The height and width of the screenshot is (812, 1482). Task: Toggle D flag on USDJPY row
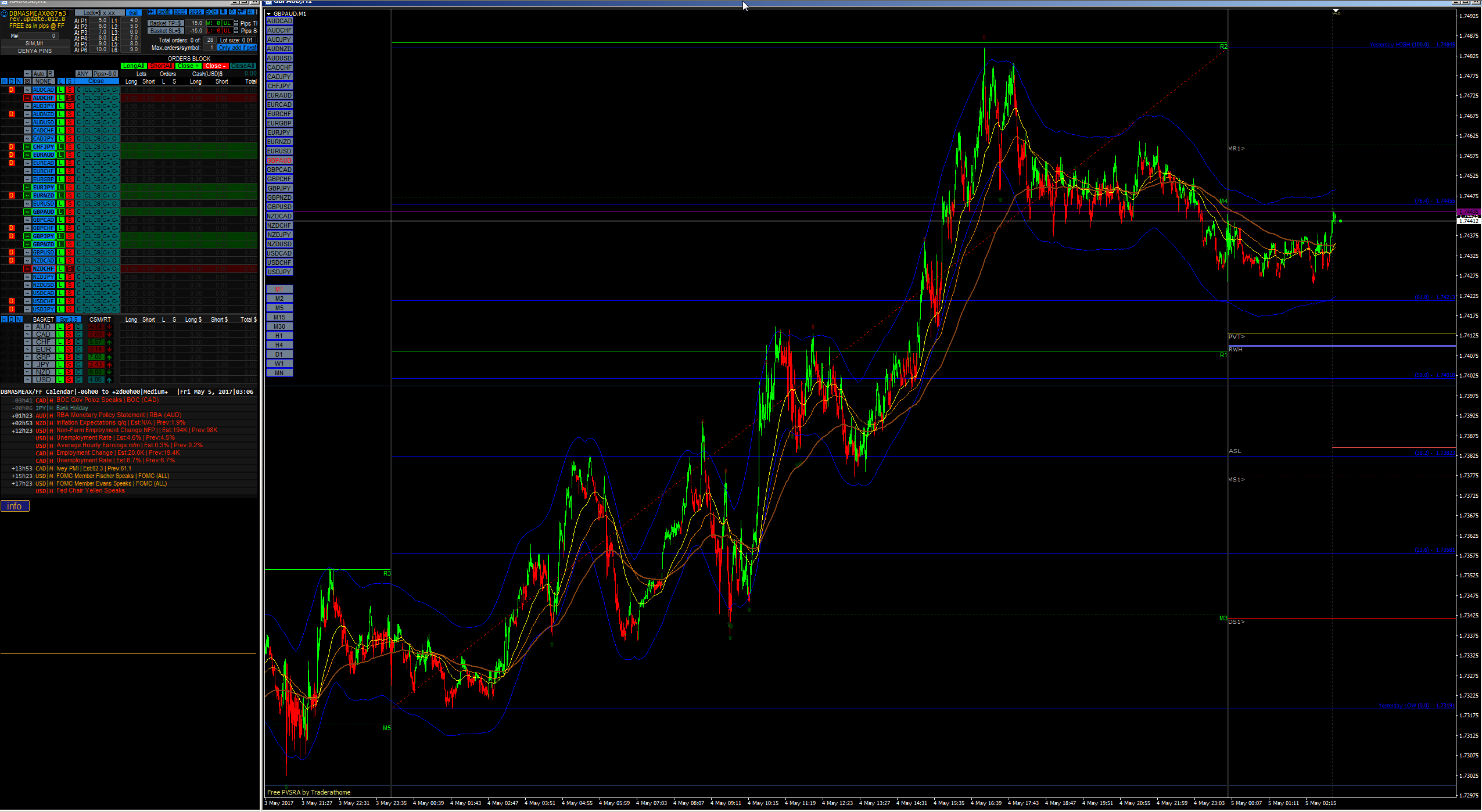click(11, 309)
